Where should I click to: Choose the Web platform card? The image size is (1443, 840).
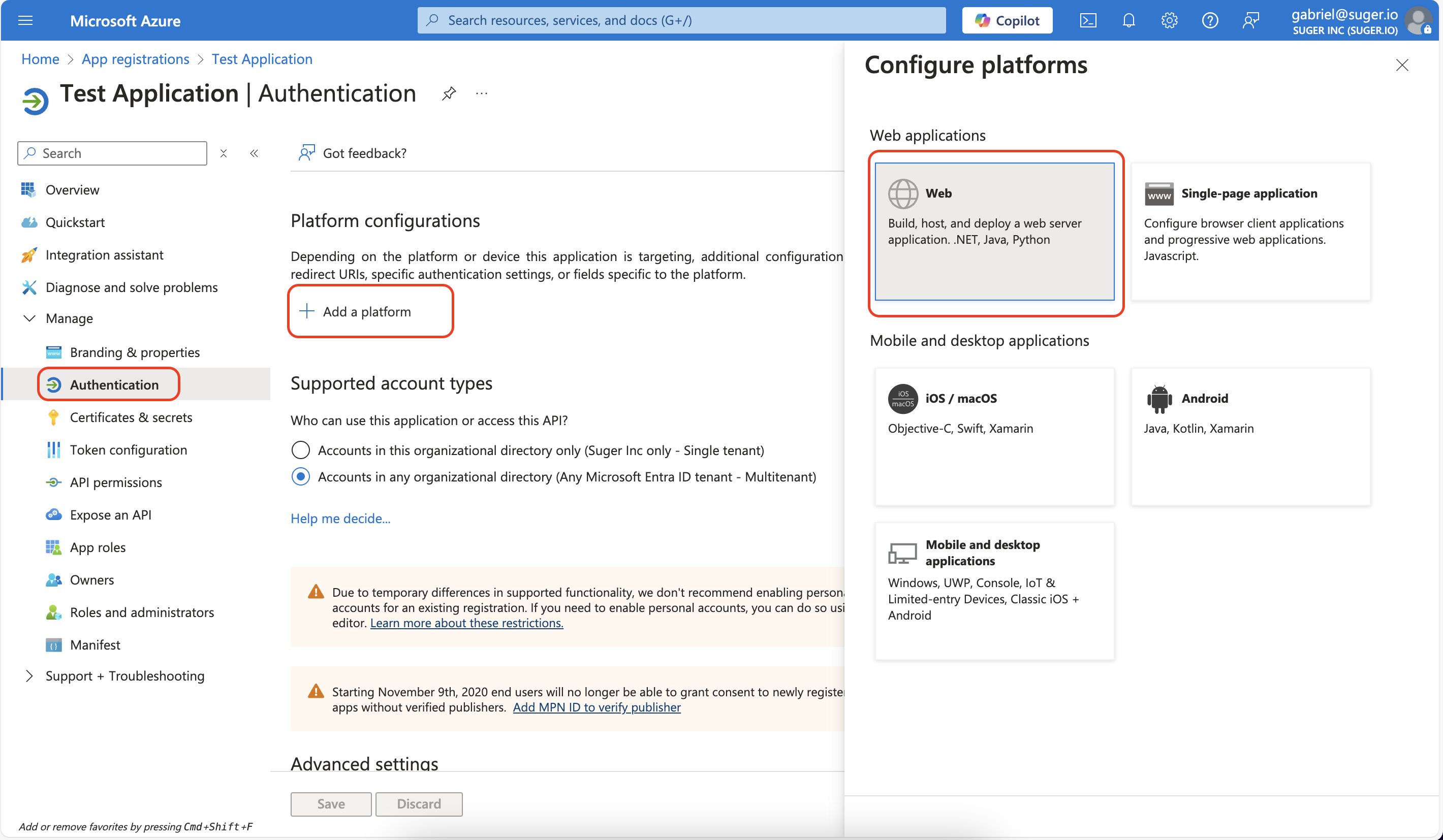point(995,232)
